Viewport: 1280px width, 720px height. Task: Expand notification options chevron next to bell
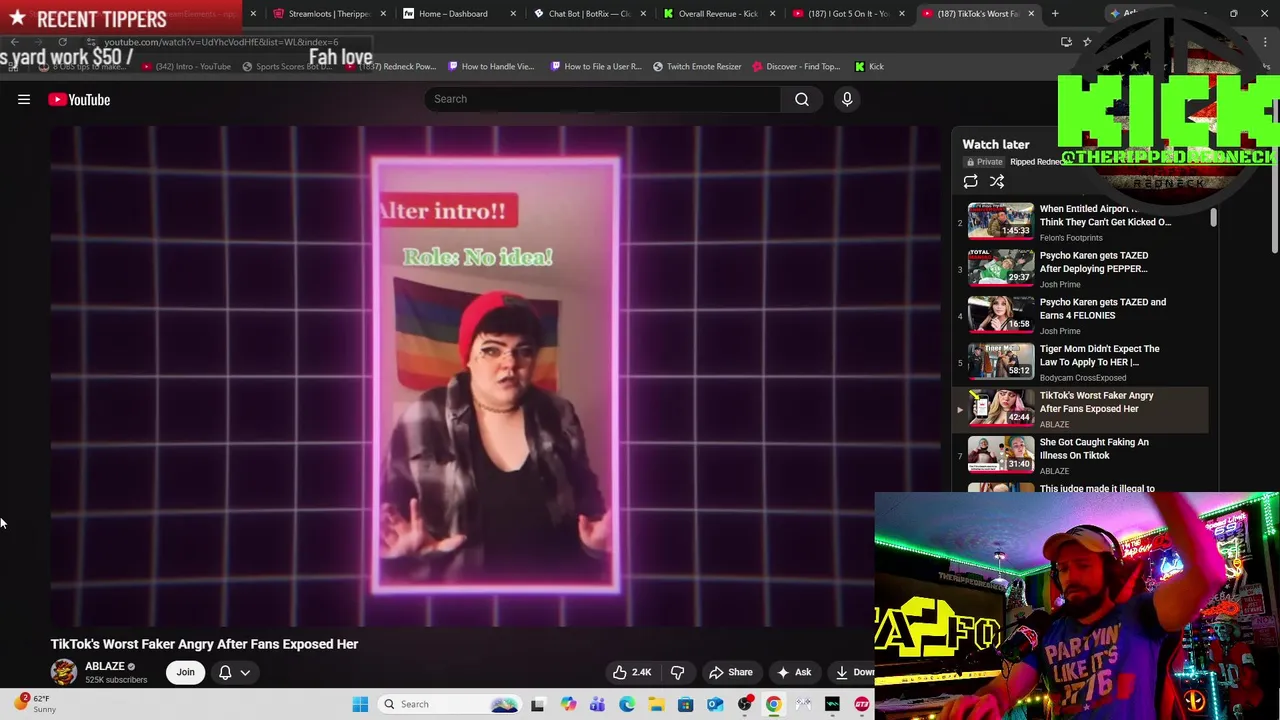[x=245, y=672]
